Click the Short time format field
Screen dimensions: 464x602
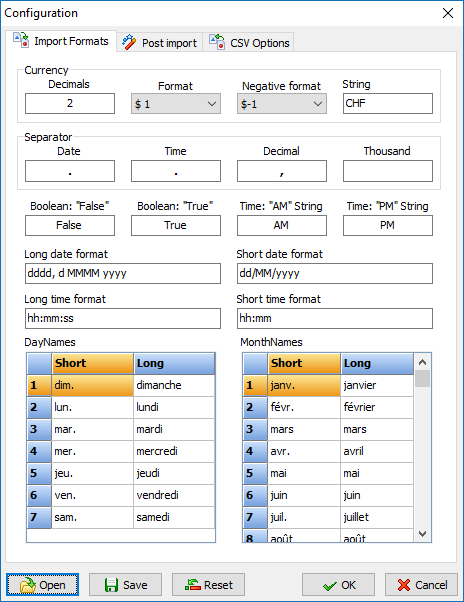(x=335, y=318)
